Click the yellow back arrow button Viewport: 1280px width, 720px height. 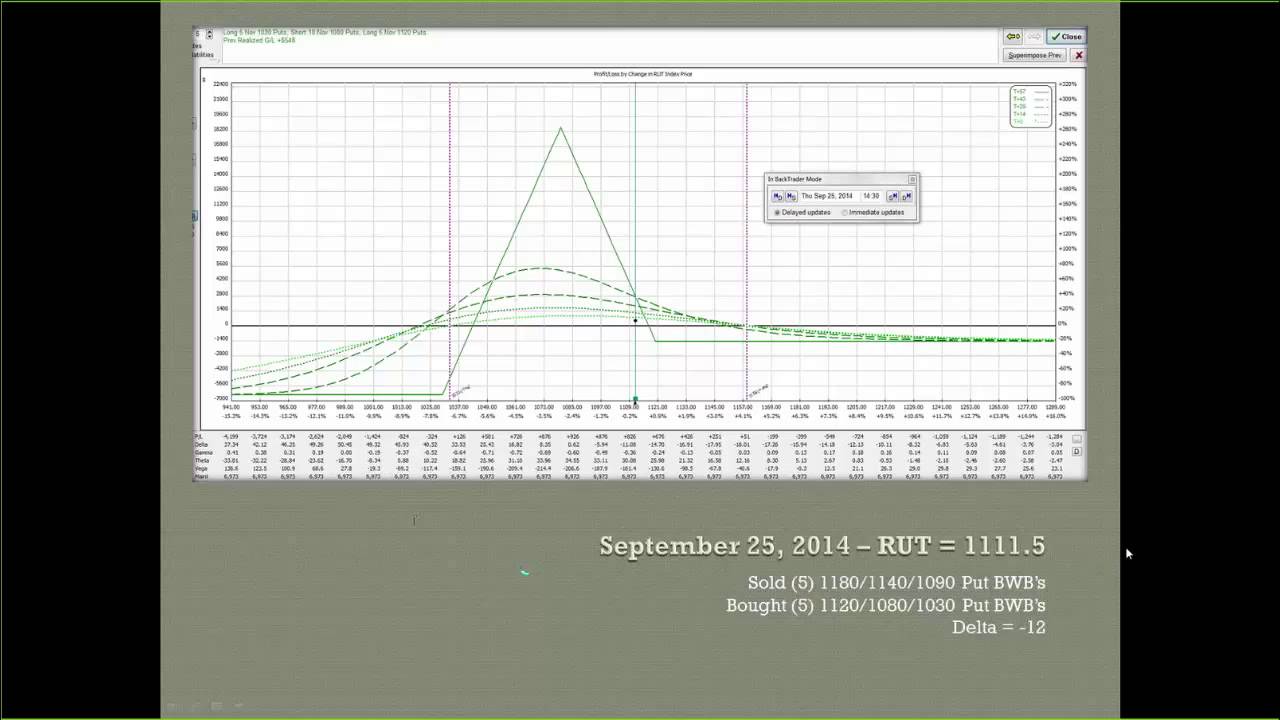click(x=1013, y=37)
